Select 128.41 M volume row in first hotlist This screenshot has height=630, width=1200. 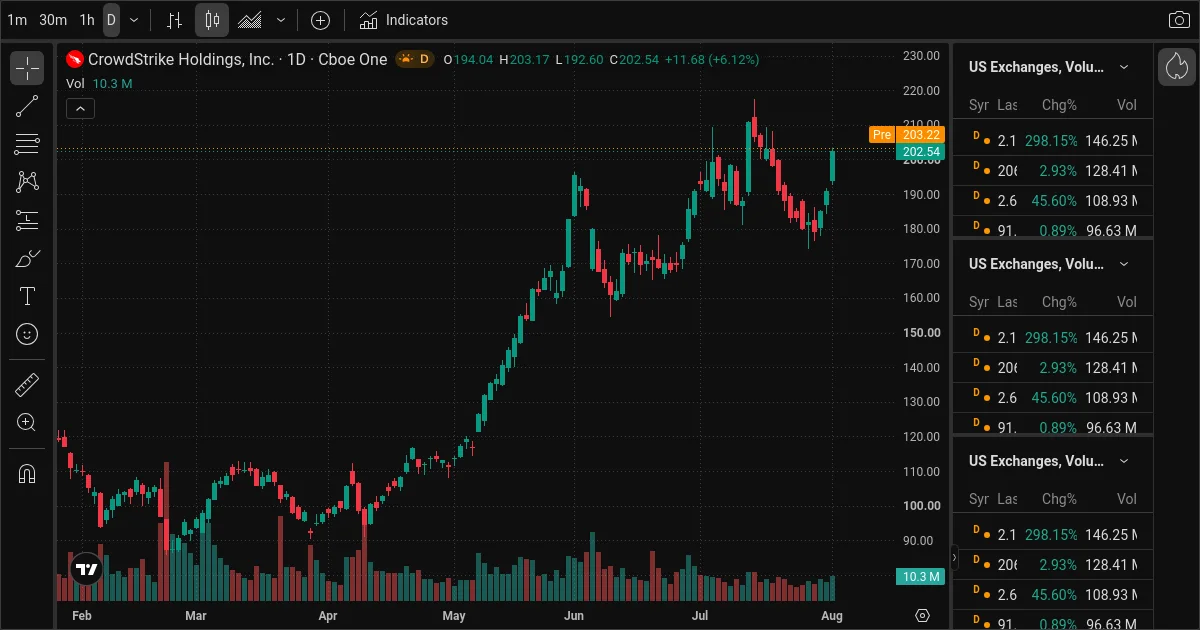pyautogui.click(x=1053, y=171)
